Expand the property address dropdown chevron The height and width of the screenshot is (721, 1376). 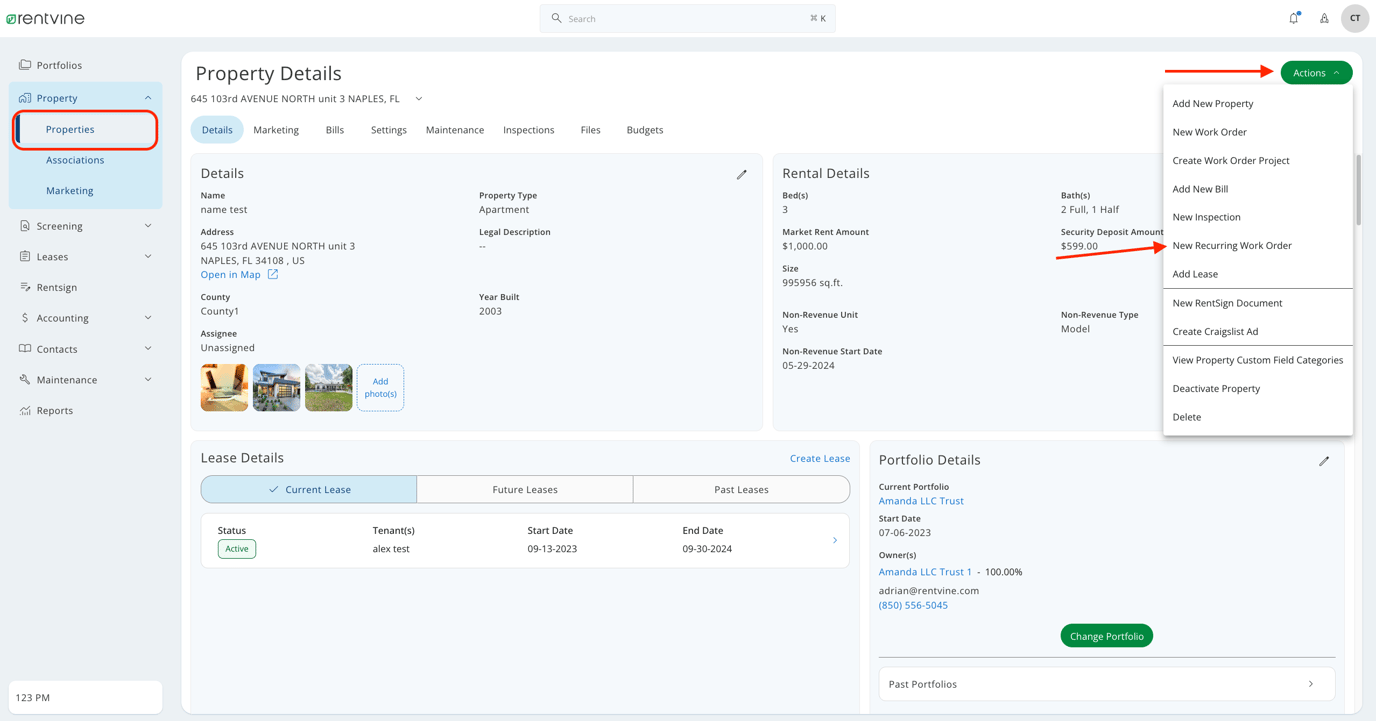coord(418,98)
